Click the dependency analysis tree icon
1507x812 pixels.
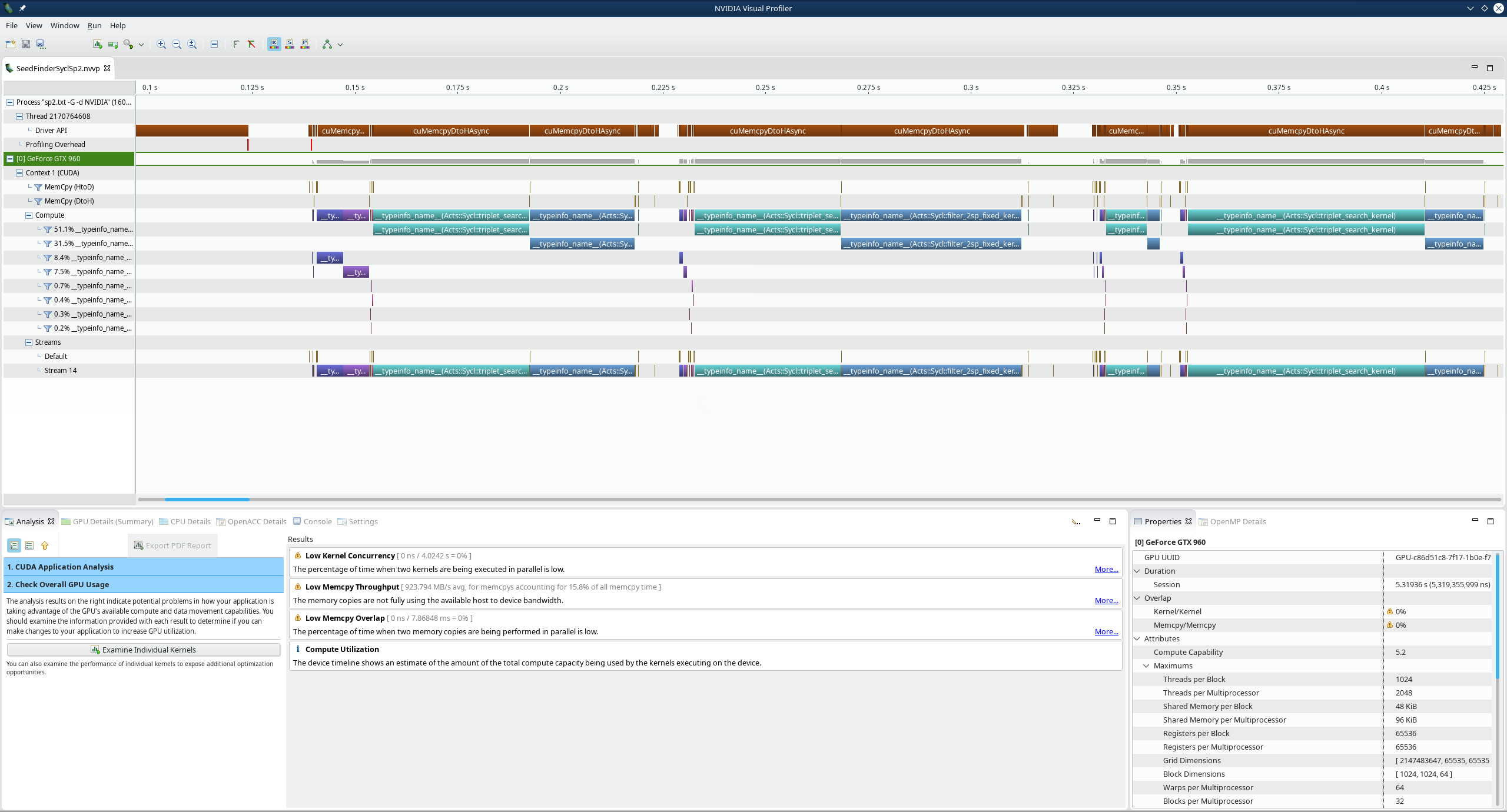click(327, 44)
